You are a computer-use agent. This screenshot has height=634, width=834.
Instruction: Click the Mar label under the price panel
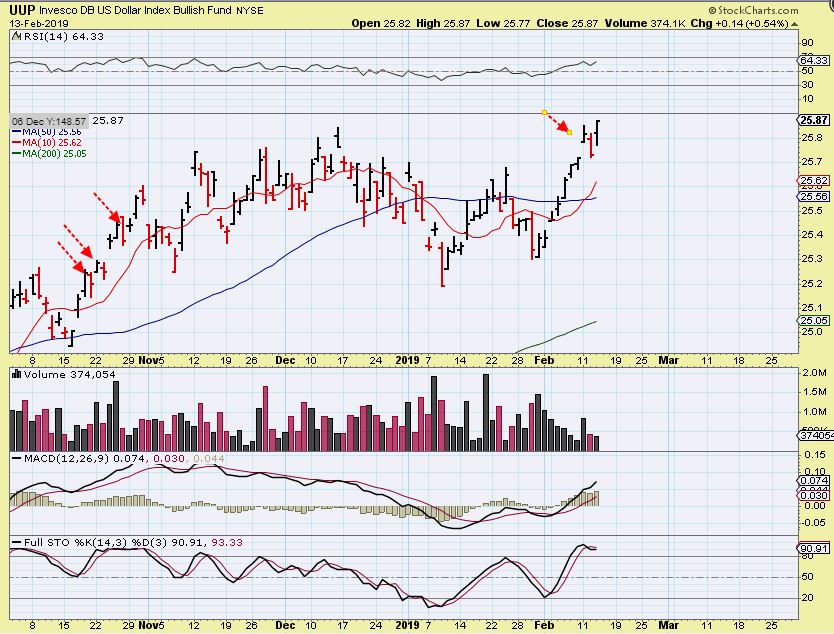click(669, 360)
